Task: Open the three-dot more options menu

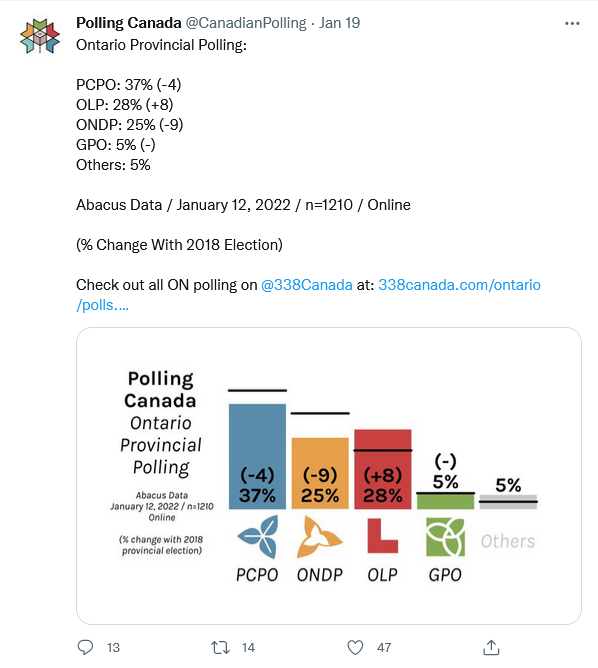Action: [572, 23]
